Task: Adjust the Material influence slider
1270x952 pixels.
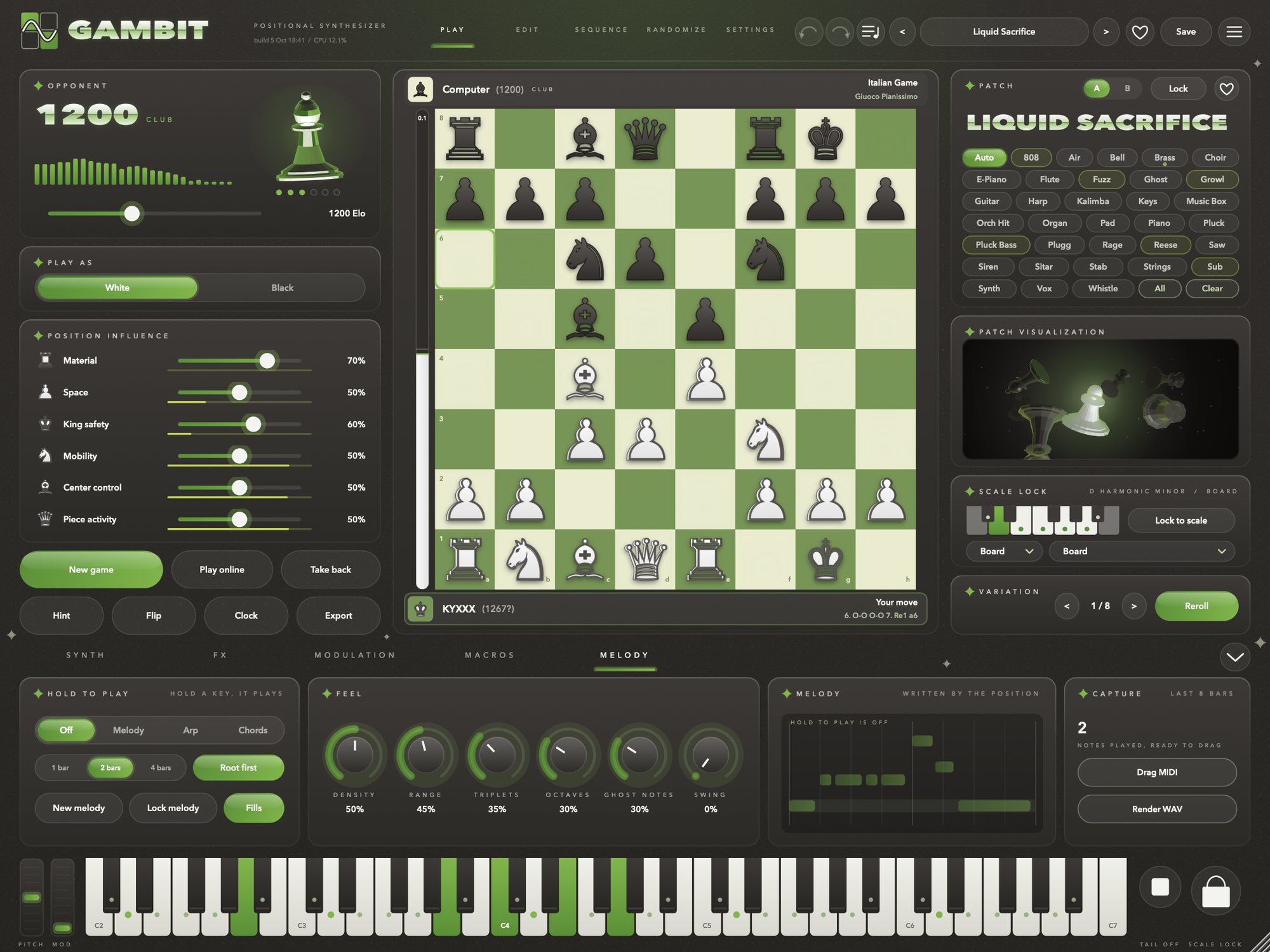Action: (x=267, y=360)
